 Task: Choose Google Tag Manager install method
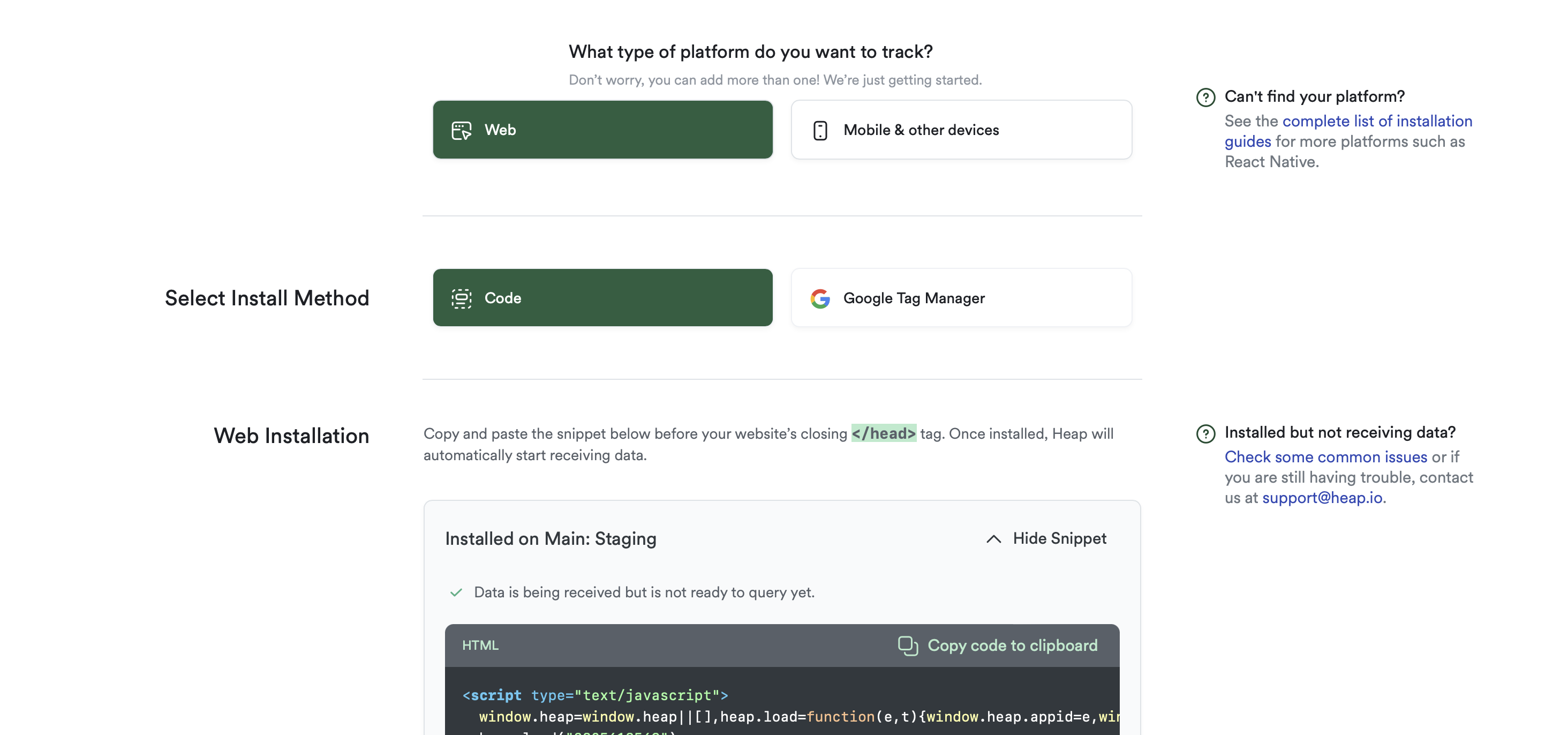point(961,298)
